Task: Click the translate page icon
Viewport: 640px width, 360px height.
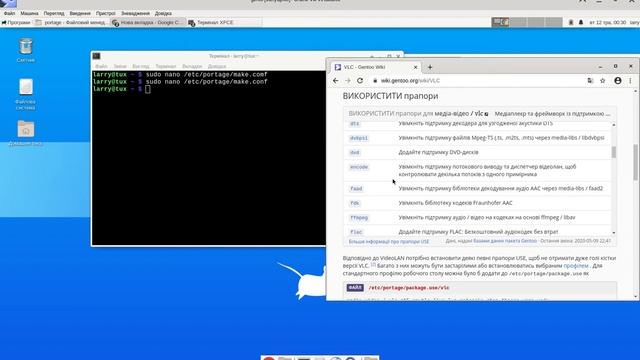Action: tap(590, 81)
